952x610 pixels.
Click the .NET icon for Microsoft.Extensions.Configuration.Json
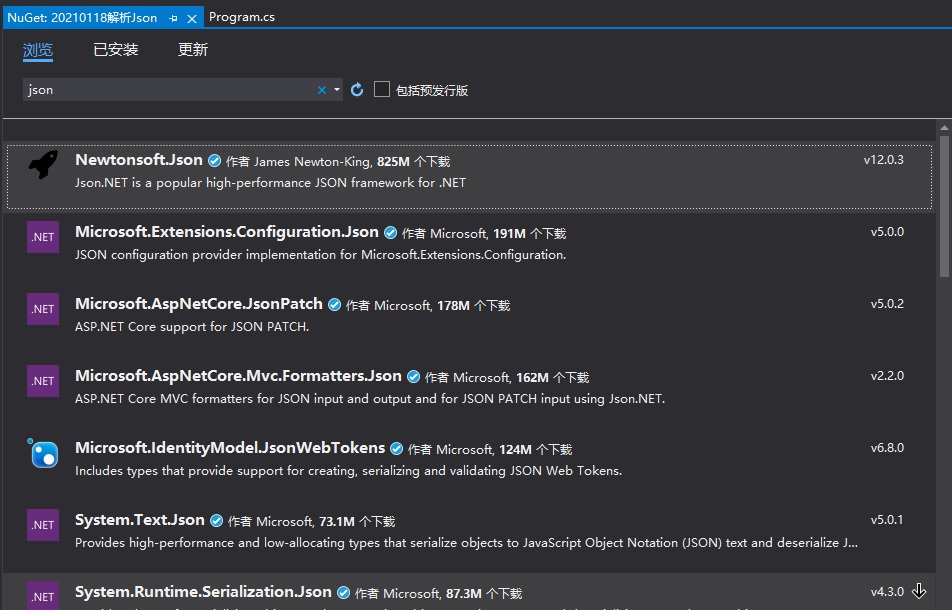coord(43,237)
